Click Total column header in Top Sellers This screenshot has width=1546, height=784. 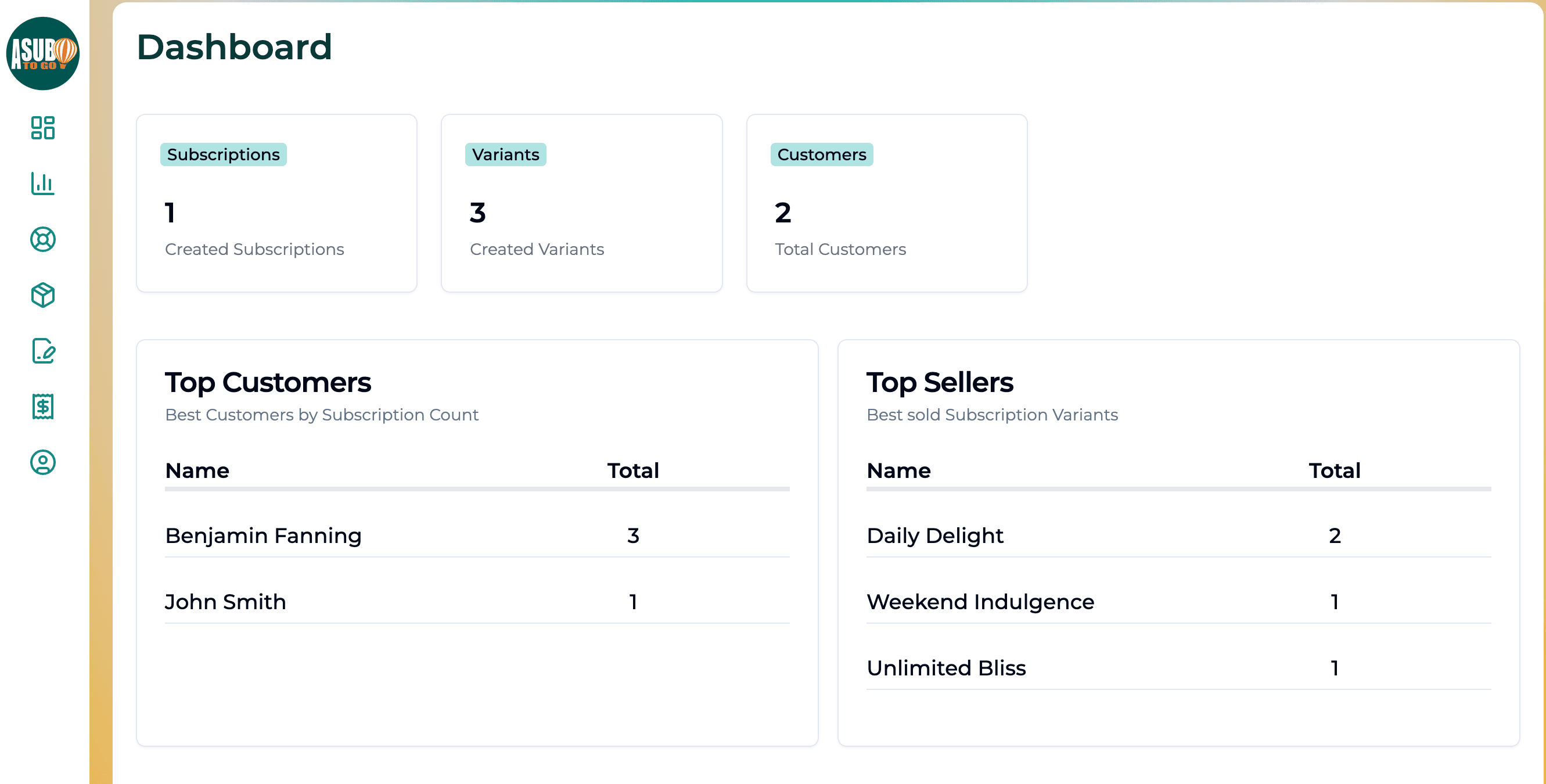tap(1335, 470)
